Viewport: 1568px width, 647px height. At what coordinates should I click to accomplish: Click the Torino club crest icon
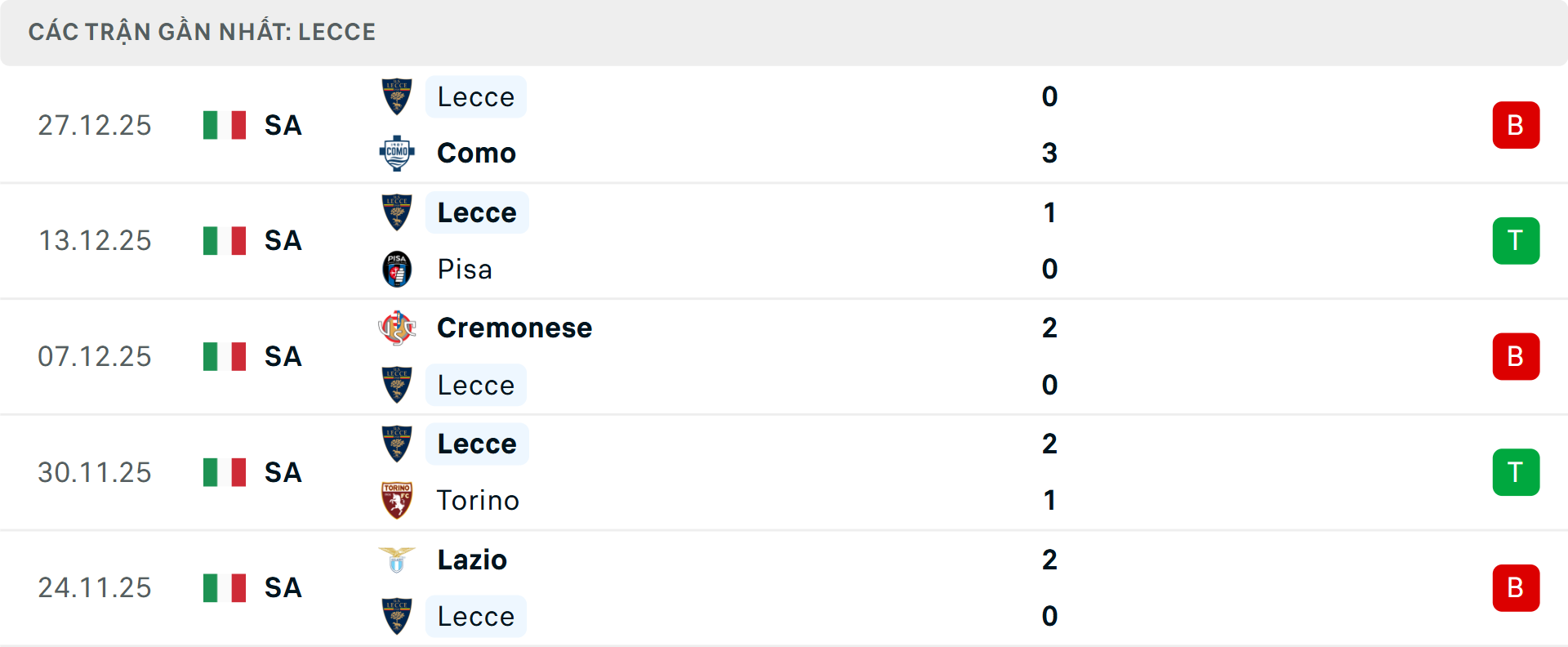(x=397, y=500)
